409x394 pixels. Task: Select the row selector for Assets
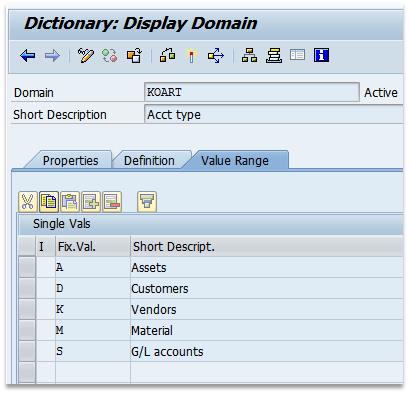(x=27, y=267)
